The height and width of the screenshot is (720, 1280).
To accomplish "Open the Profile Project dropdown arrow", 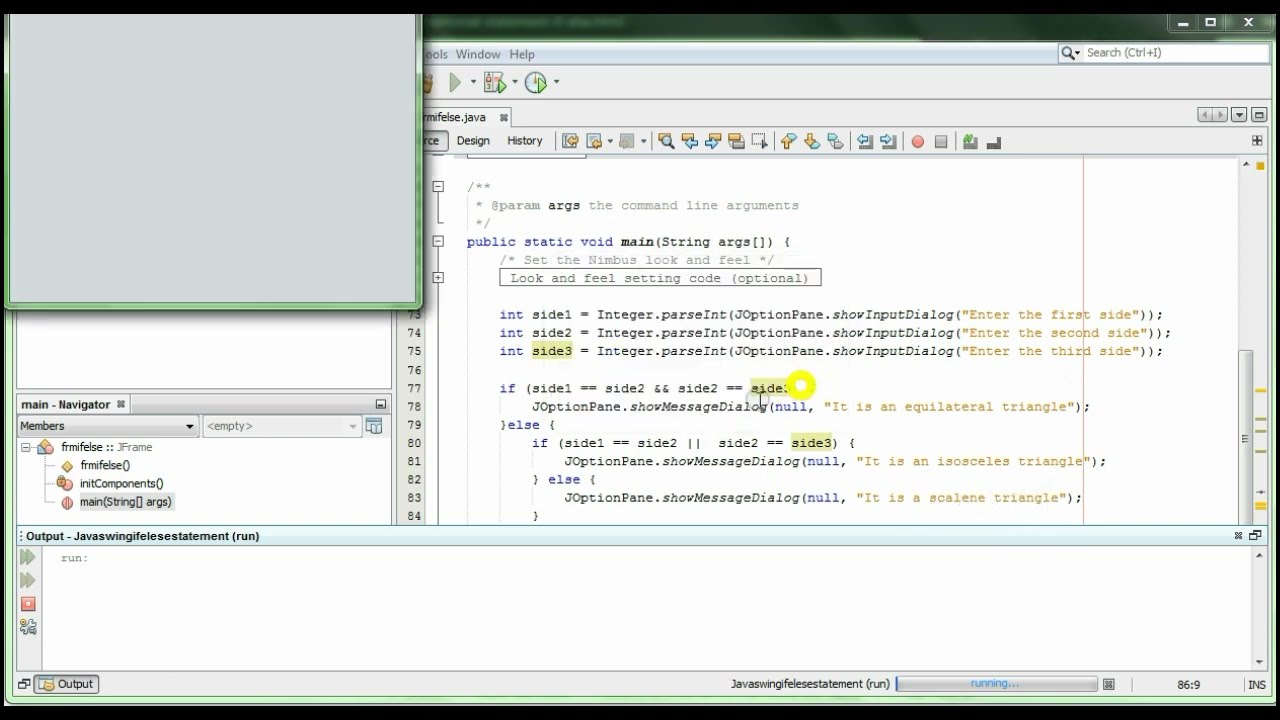I will tap(556, 83).
